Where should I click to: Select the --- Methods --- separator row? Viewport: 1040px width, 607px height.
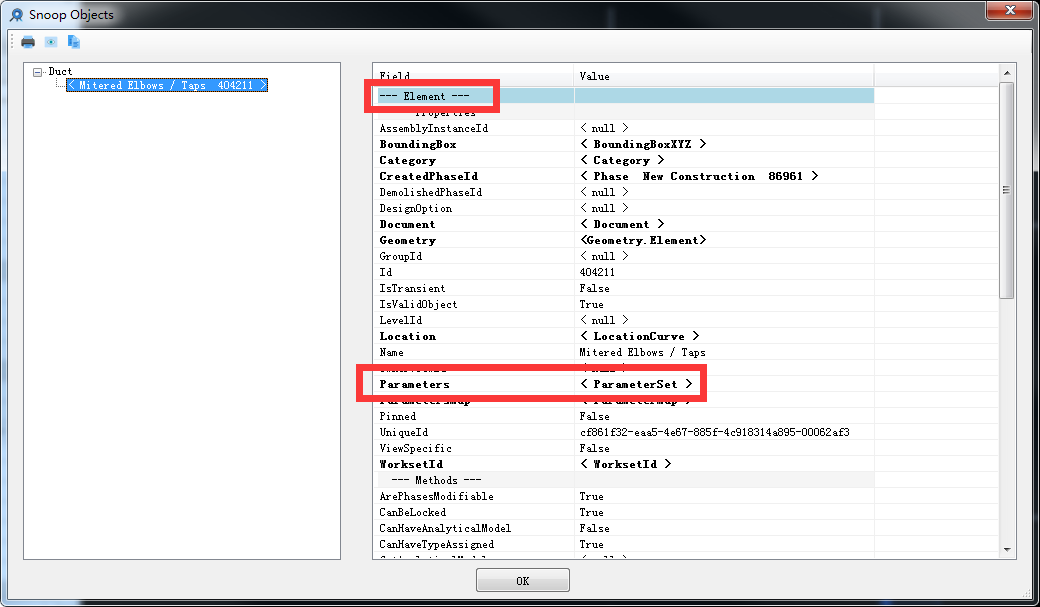[623, 480]
